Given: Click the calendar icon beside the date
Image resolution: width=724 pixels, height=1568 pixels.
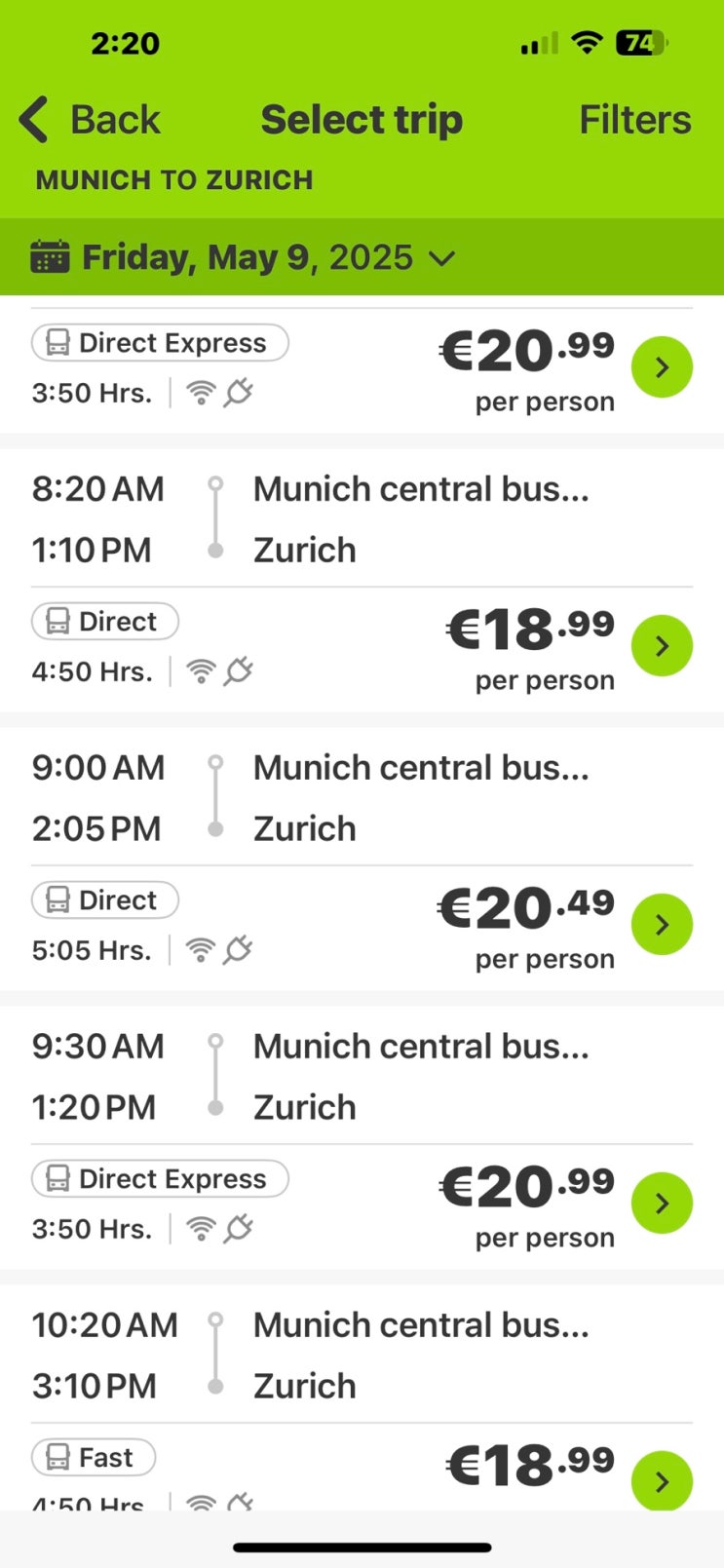Looking at the screenshot, I should pyautogui.click(x=50, y=257).
